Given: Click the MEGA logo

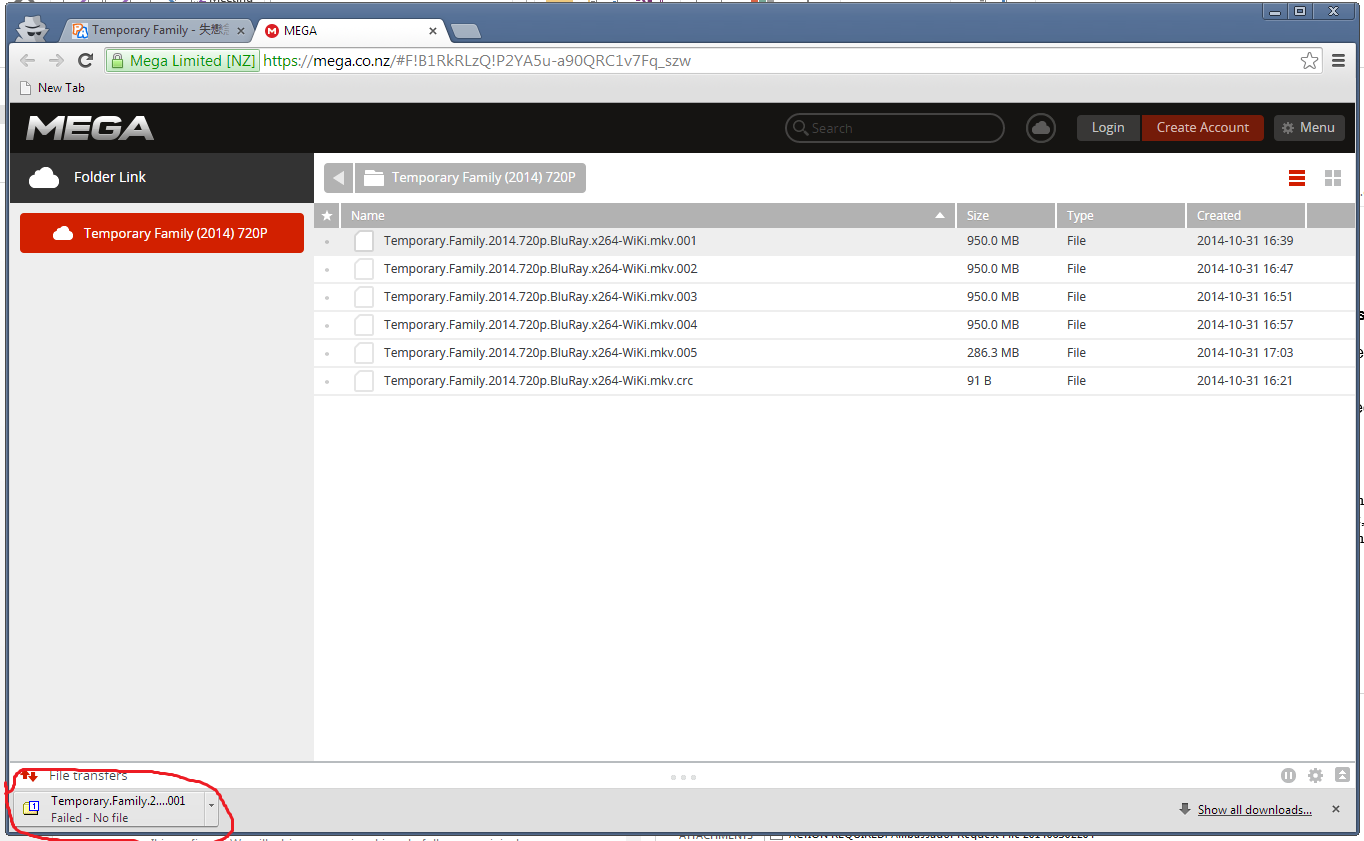Looking at the screenshot, I should coord(90,128).
